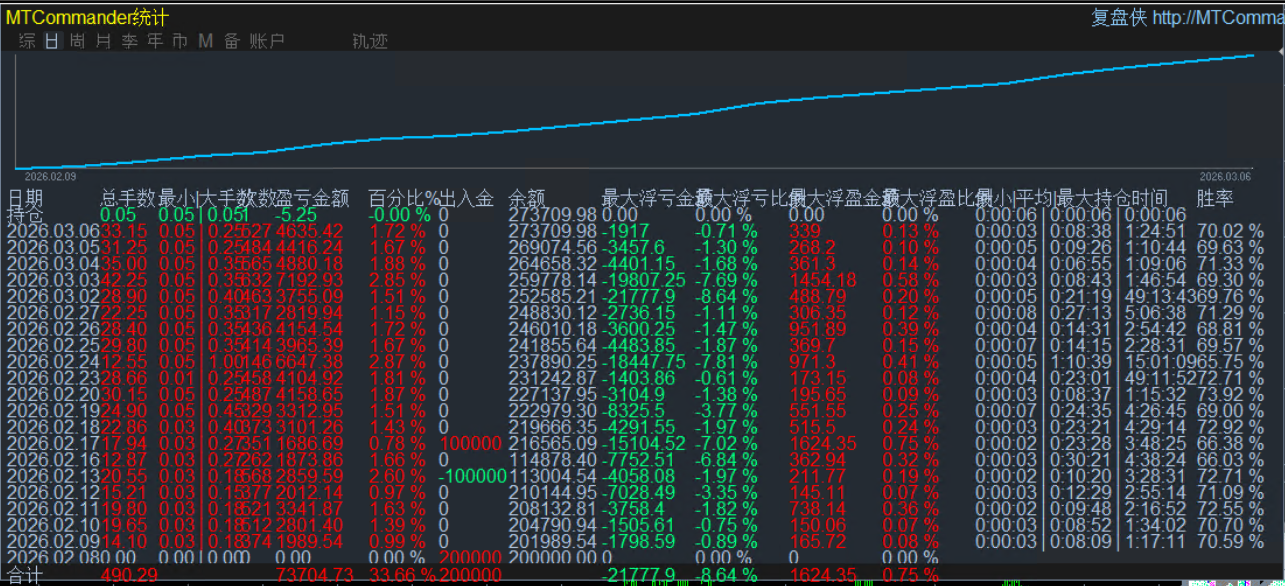Click the total percentage 33.66 %
Viewport: 1285px width, 586px height.
coord(402,575)
